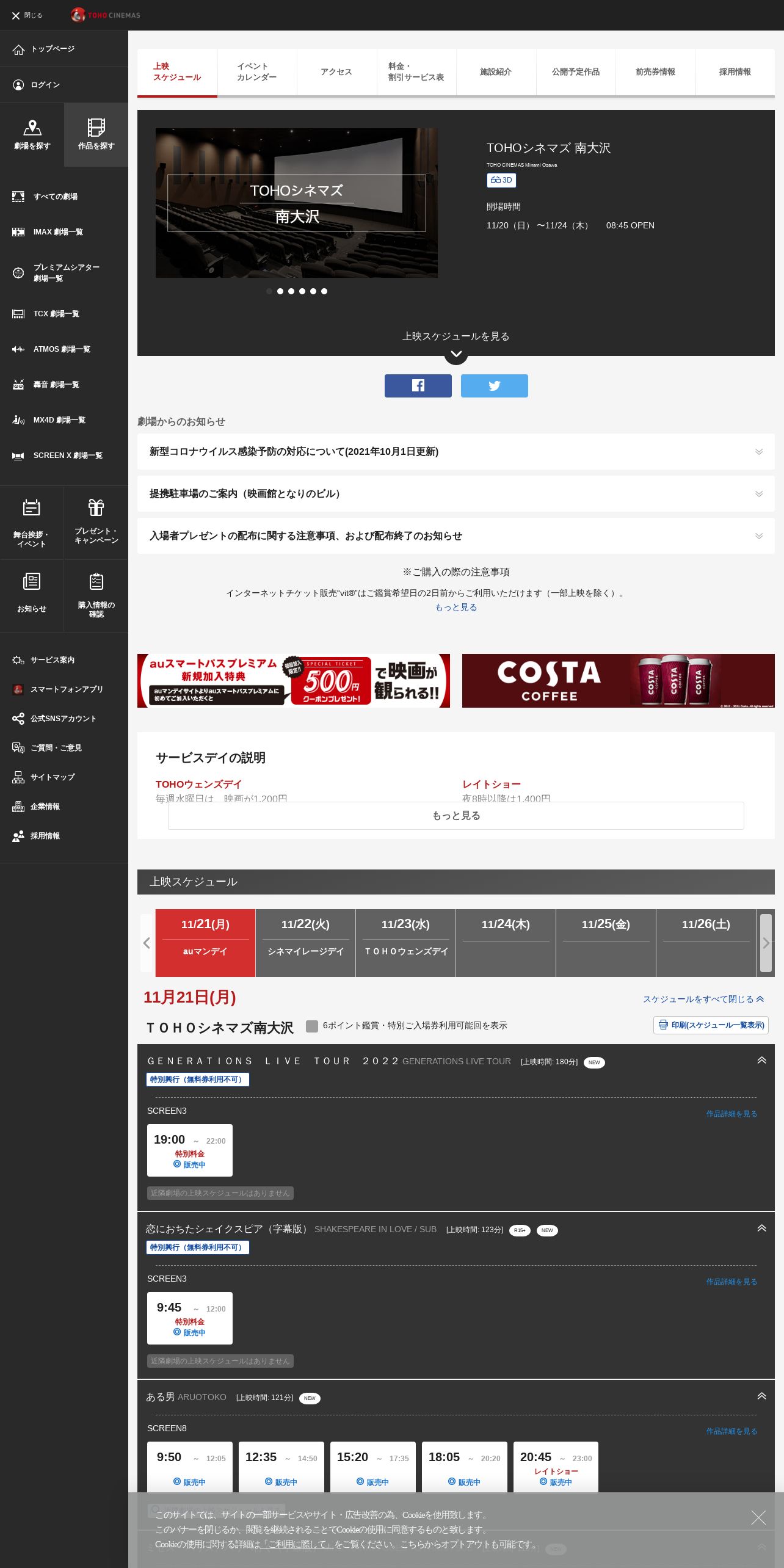This screenshot has width=784, height=1568.
Task: Expand the coronavirus prevention notice
Action: click(456, 452)
